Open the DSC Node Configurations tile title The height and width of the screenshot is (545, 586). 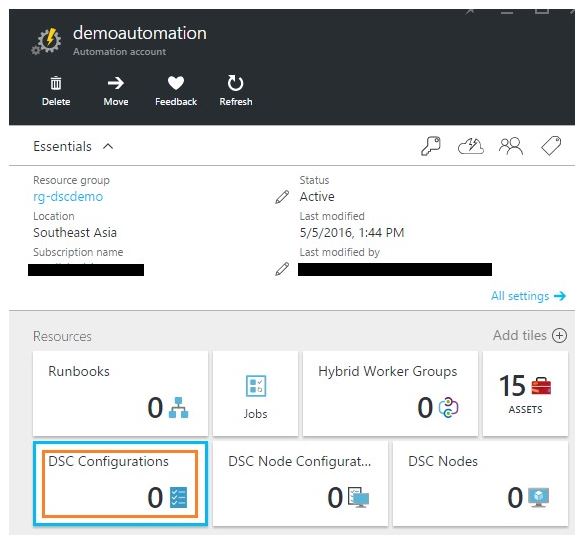coord(300,461)
